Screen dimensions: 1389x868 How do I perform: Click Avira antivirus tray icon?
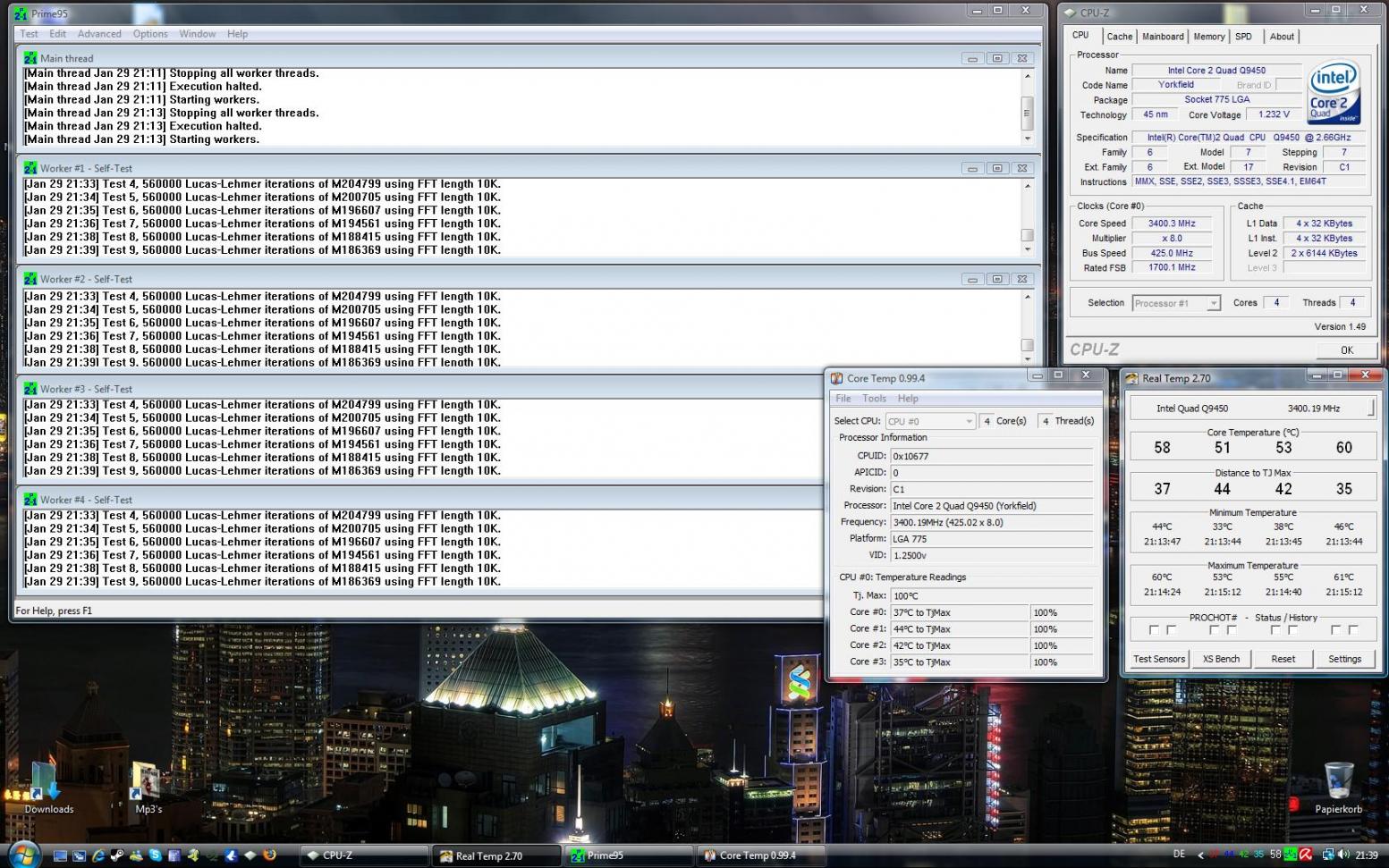(x=1306, y=854)
